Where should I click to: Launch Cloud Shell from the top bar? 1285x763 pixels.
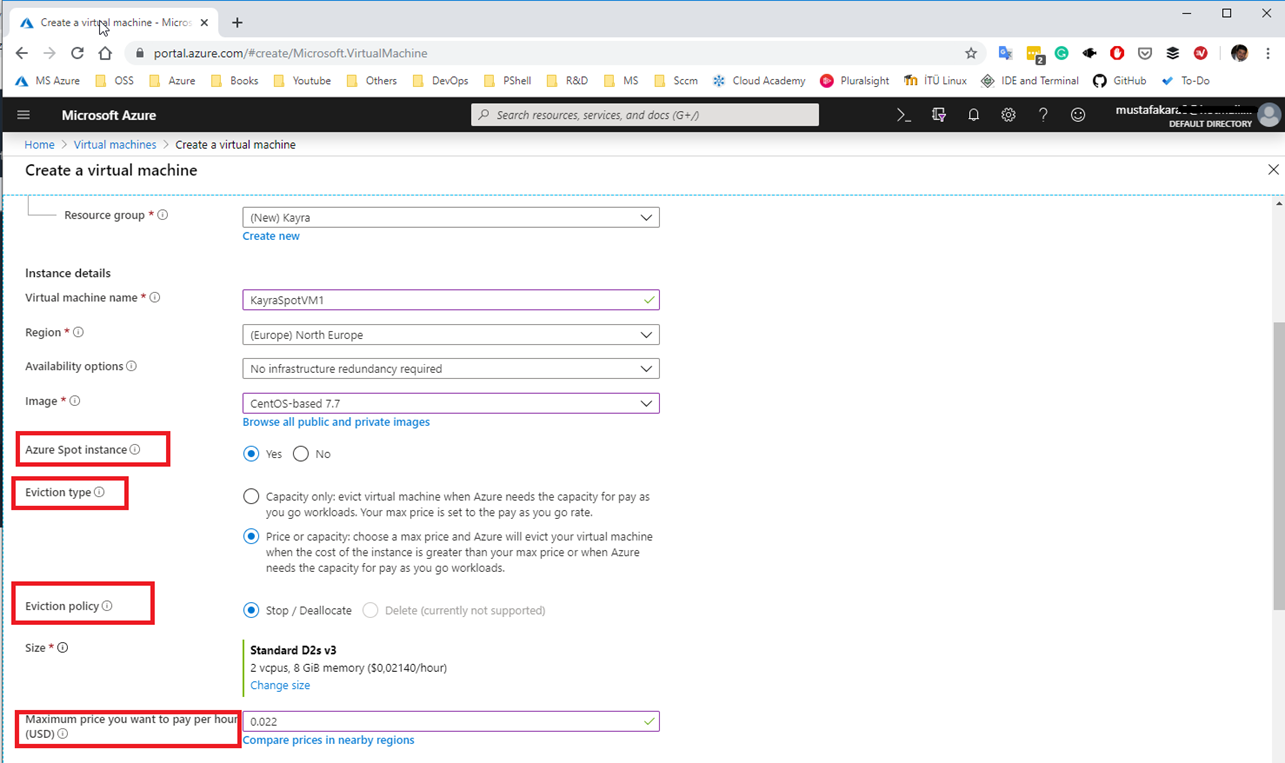(x=904, y=115)
